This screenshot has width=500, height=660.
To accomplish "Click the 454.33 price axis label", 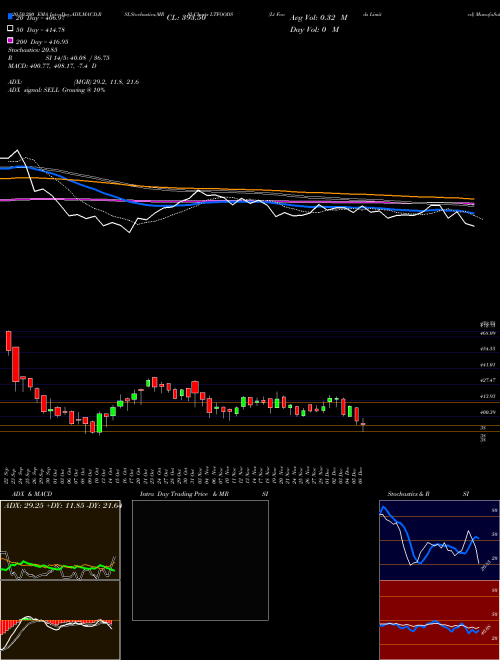I will [x=487, y=349].
